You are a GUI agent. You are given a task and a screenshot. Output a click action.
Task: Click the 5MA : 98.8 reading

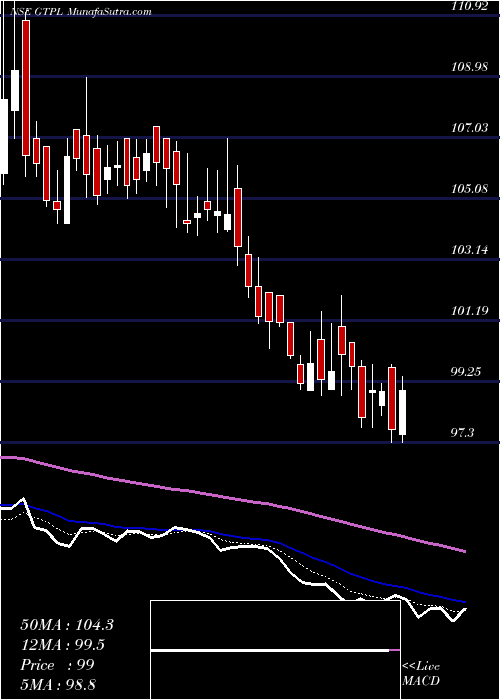(59, 684)
